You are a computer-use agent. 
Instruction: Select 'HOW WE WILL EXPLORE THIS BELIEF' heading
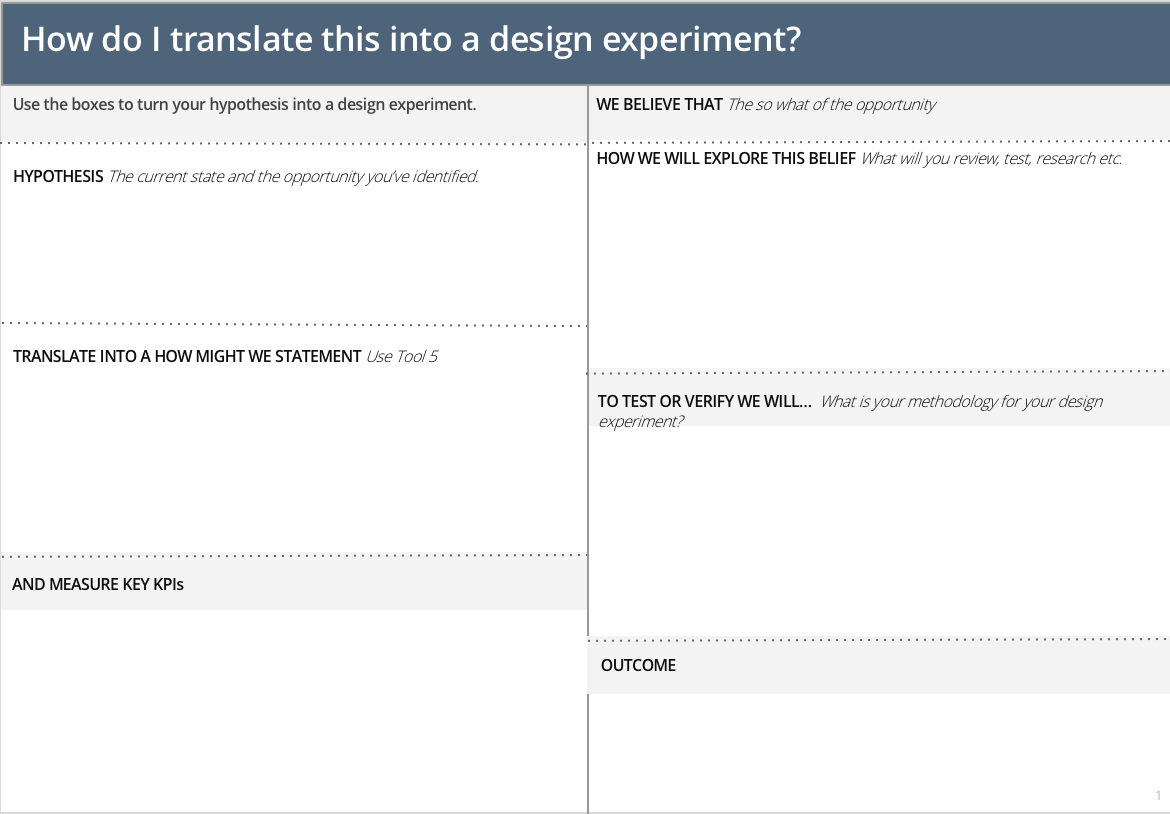(x=726, y=158)
